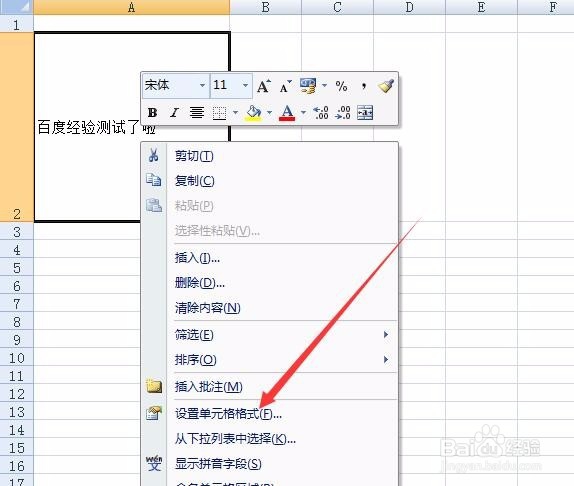Choose 删除(D) from context menu
This screenshot has width=574, height=486.
(270, 283)
